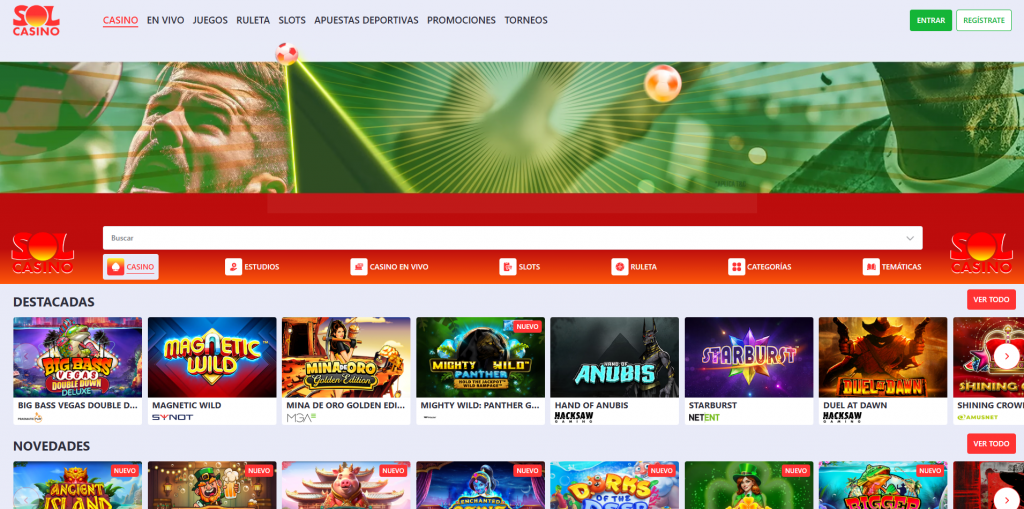This screenshot has height=509, width=1024.
Task: Open the Magnetic Wild game thumbnail
Action: (x=212, y=357)
